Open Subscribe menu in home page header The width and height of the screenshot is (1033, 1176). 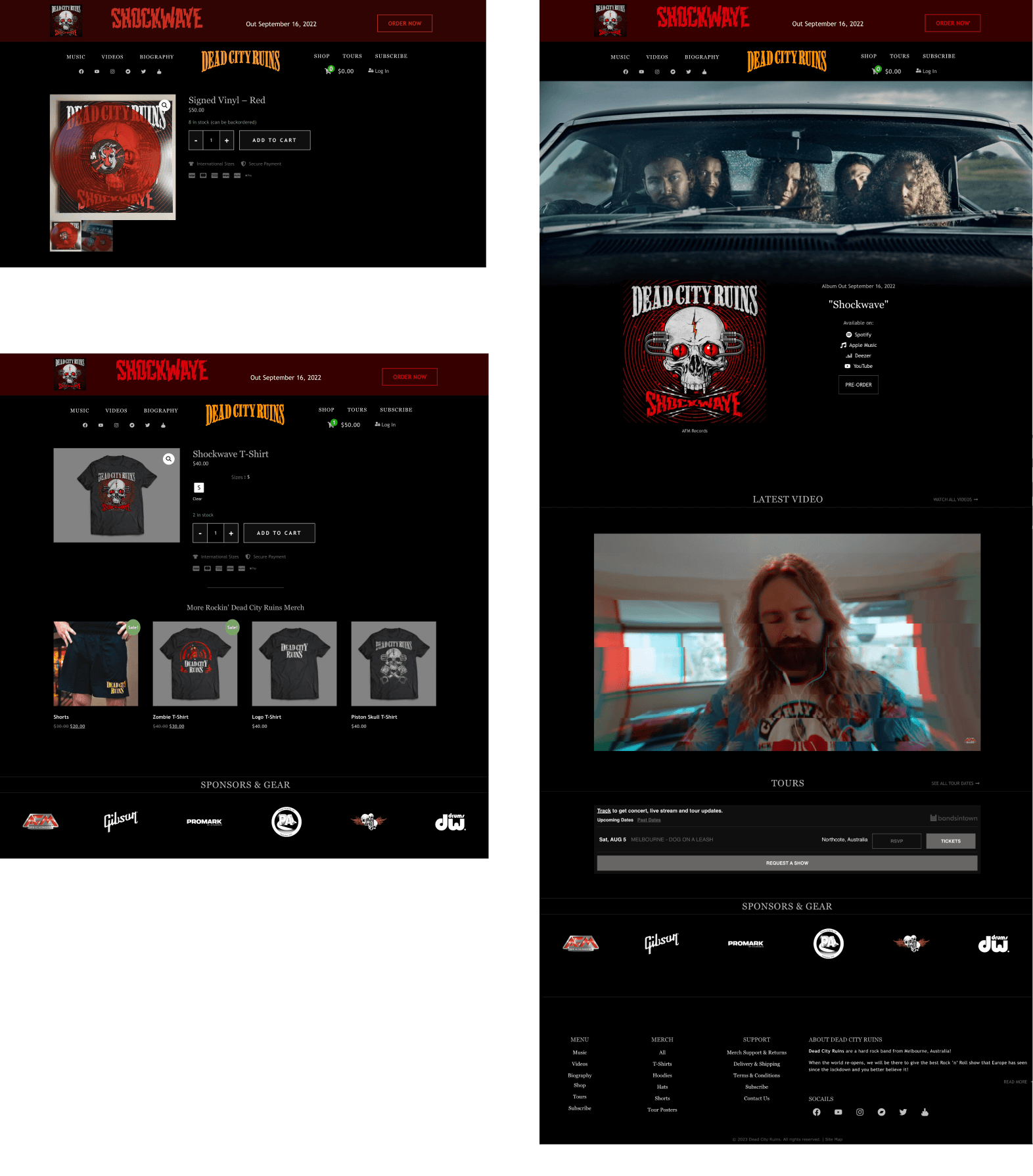(x=939, y=57)
